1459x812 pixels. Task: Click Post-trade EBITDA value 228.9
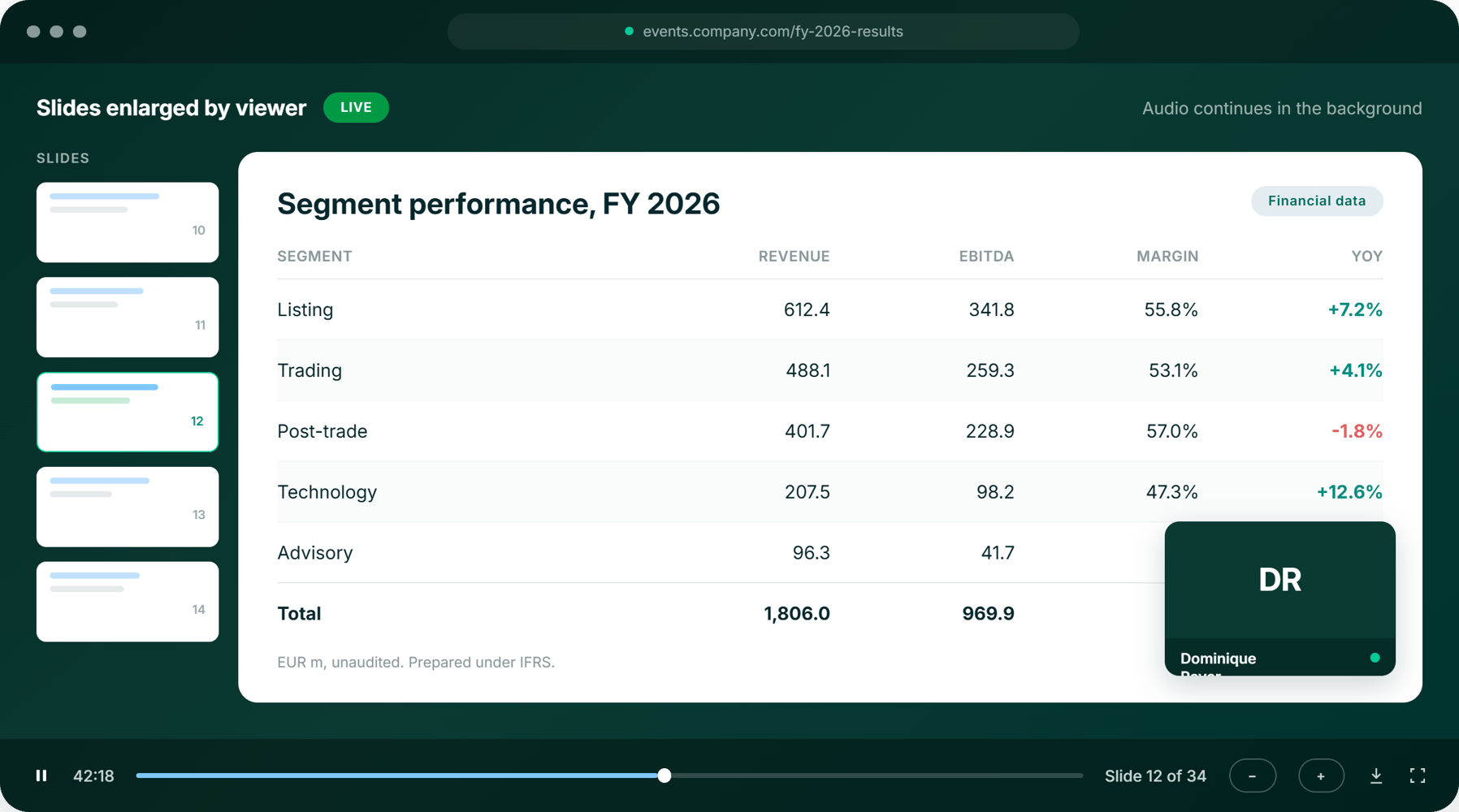(x=989, y=431)
